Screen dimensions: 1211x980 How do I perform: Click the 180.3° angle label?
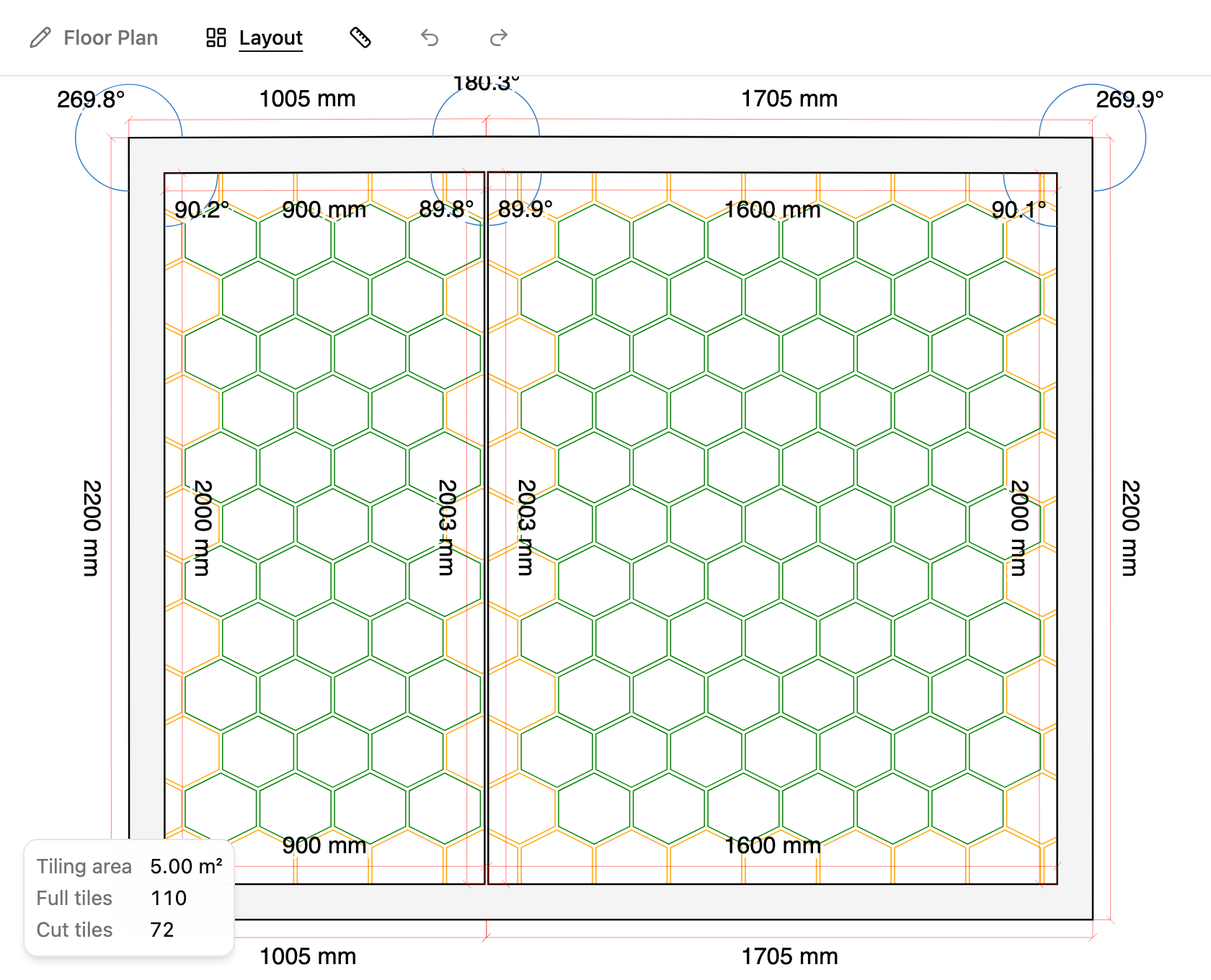coord(487,84)
